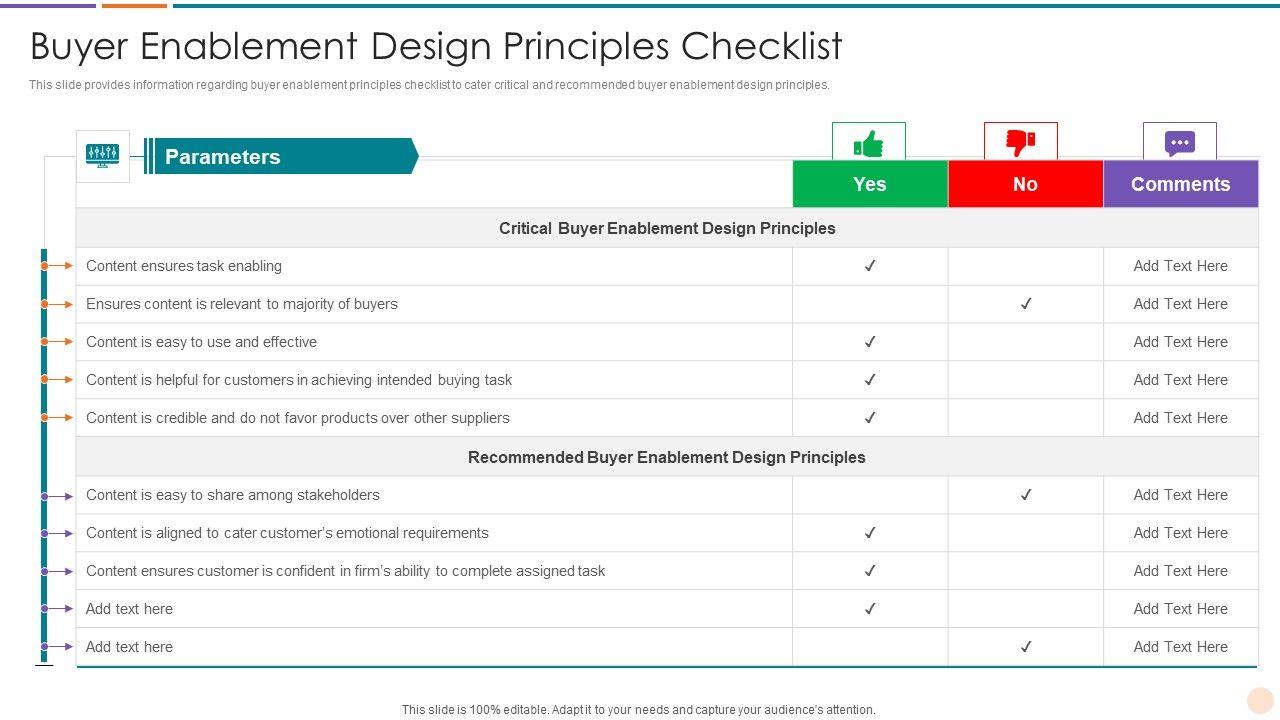1280x720 pixels.
Task: Click Add Text Here comment for intended buying task row
Action: (1181, 380)
